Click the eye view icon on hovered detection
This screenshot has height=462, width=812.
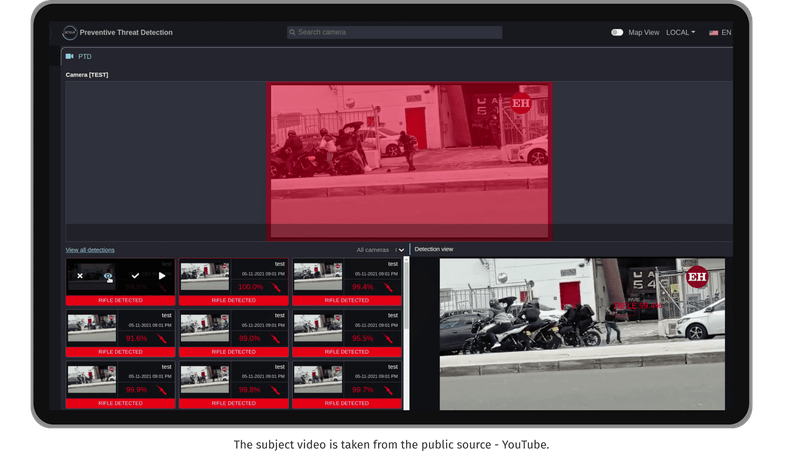tap(108, 277)
